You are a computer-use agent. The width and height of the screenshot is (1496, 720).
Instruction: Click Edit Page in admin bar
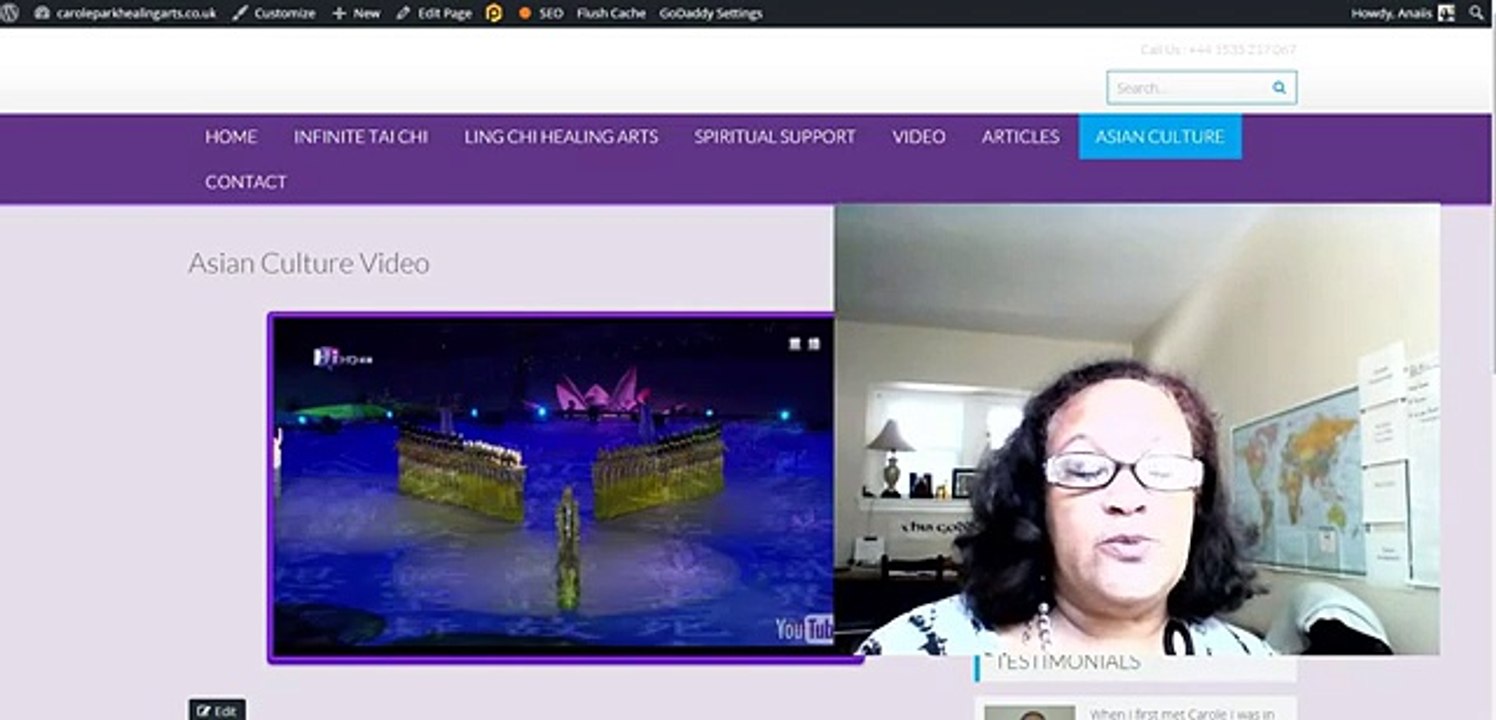point(434,13)
